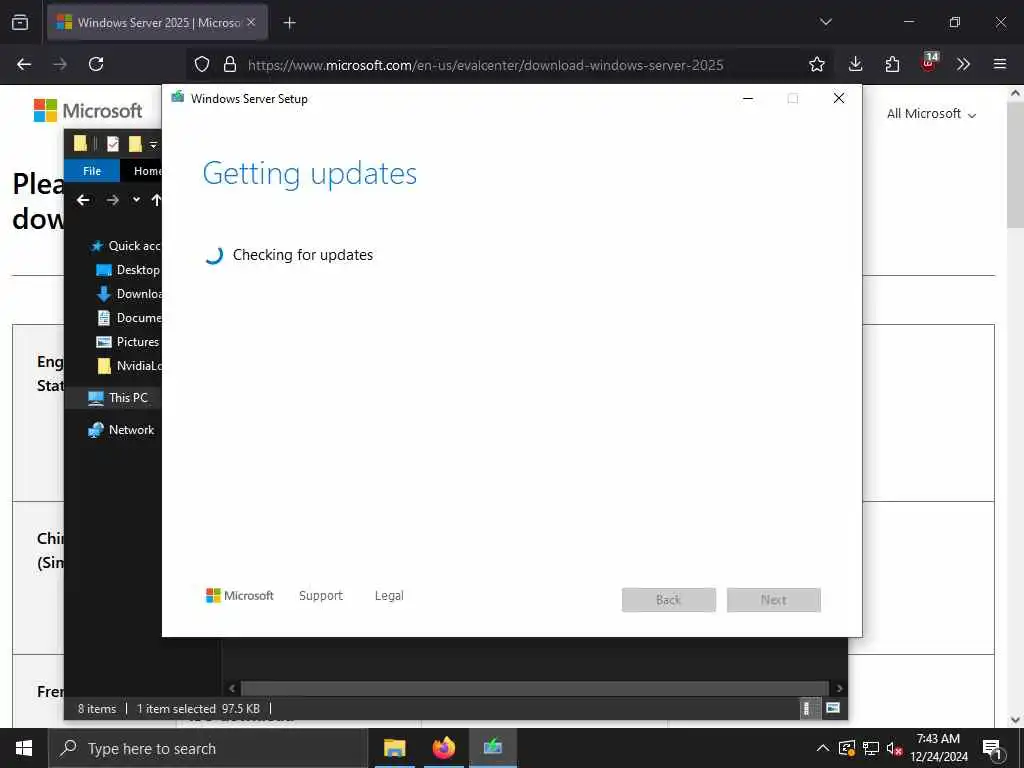Click web page vertical scrollbar thumb

pyautogui.click(x=1015, y=163)
